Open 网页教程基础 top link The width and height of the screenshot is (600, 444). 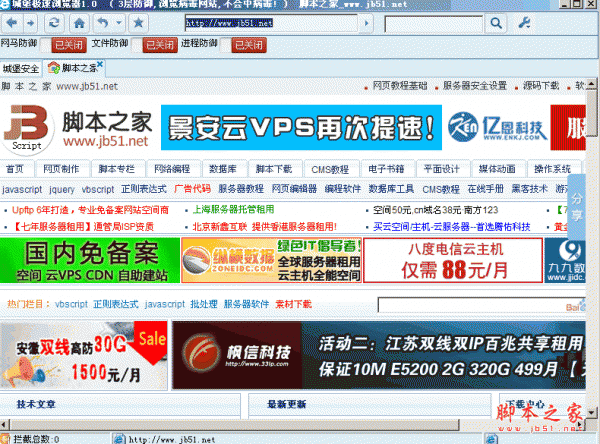(400, 86)
